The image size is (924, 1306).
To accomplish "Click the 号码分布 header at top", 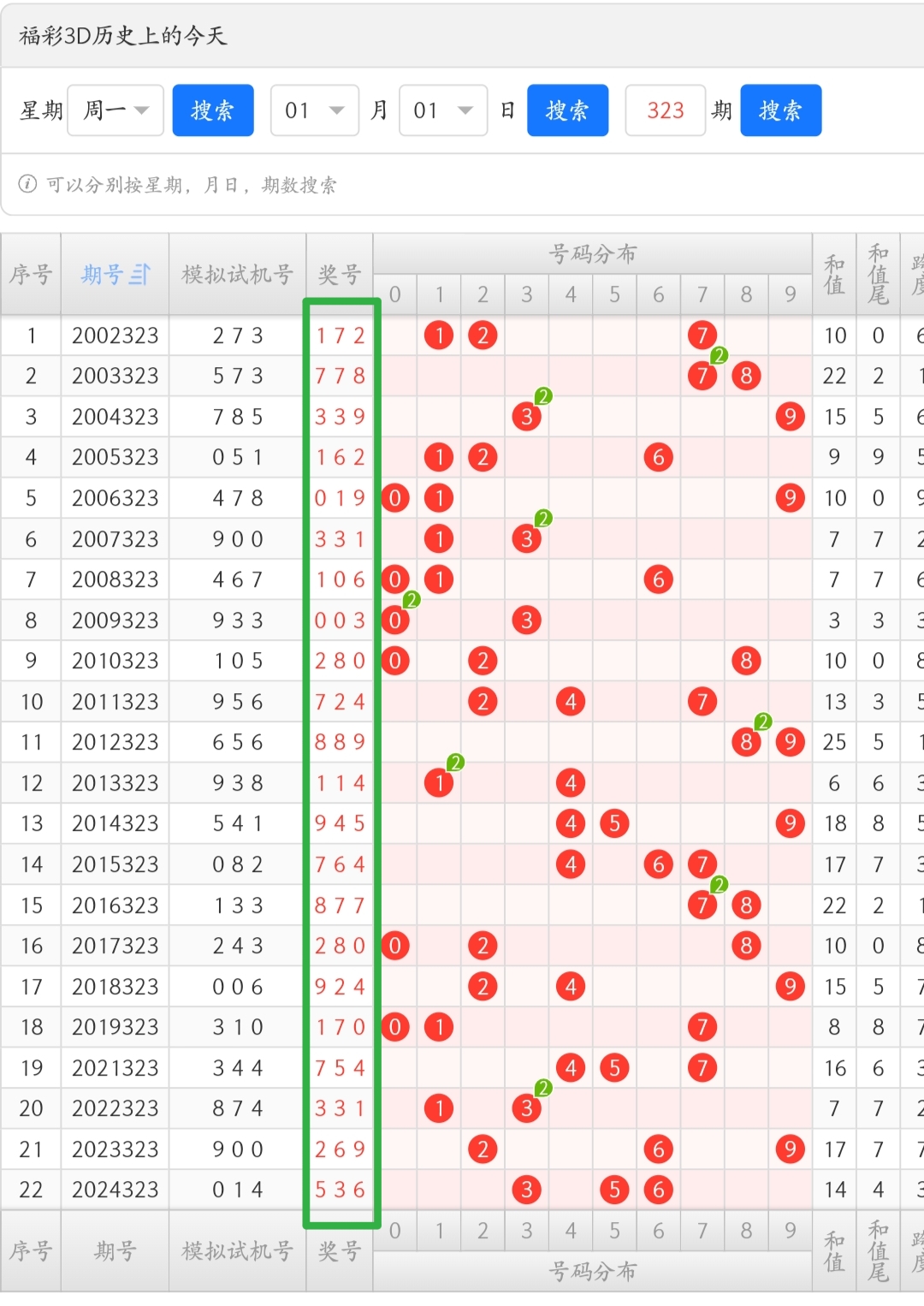I will (593, 253).
